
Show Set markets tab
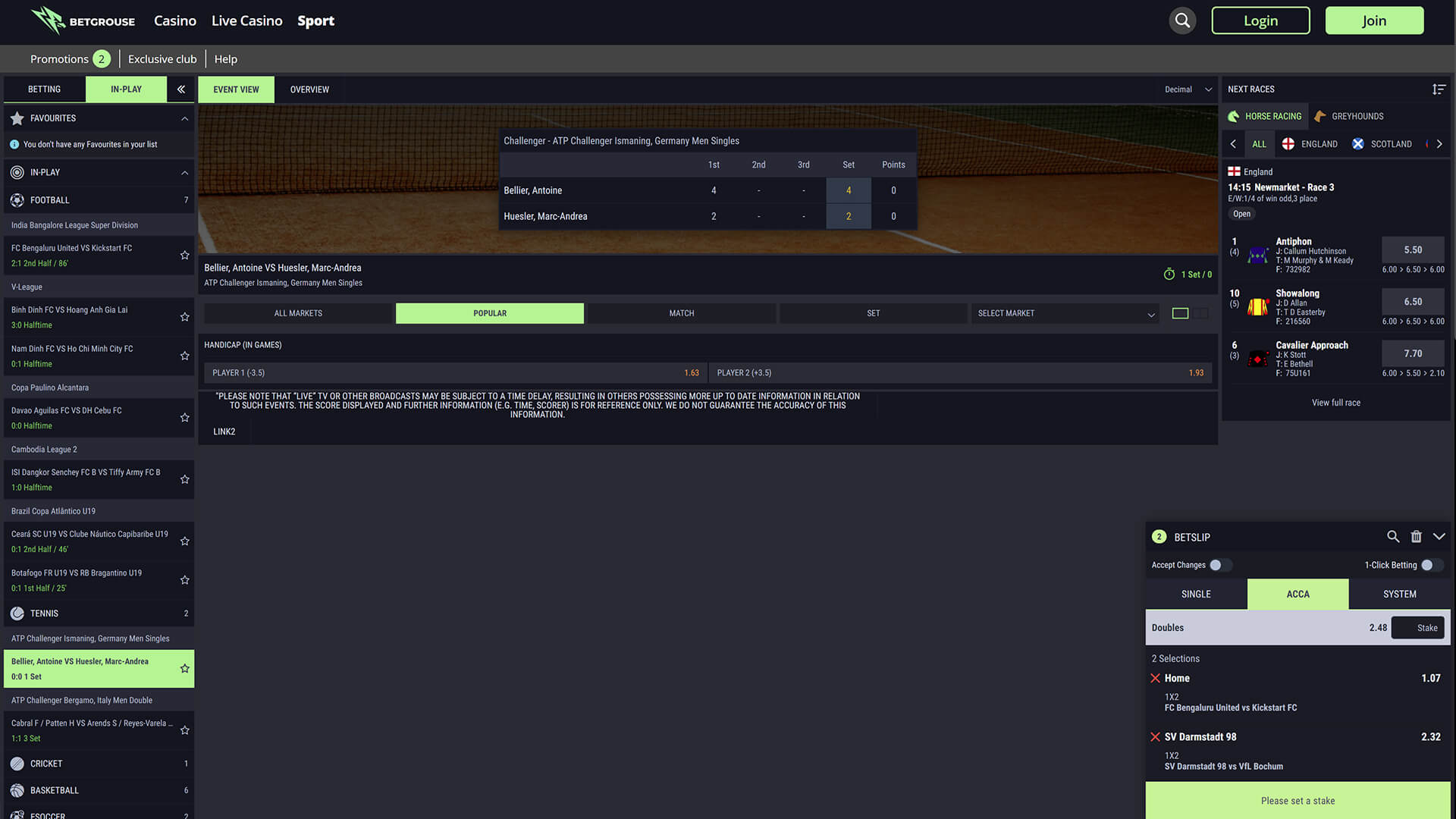[x=874, y=313]
